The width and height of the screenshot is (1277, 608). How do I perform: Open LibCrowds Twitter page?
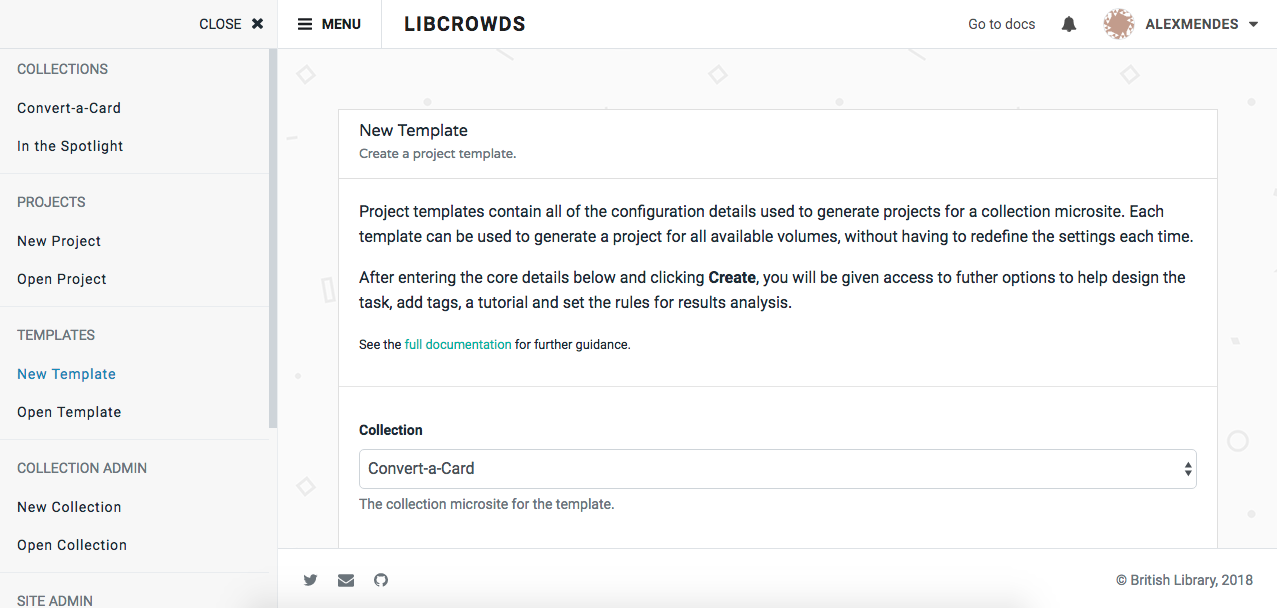[310, 580]
